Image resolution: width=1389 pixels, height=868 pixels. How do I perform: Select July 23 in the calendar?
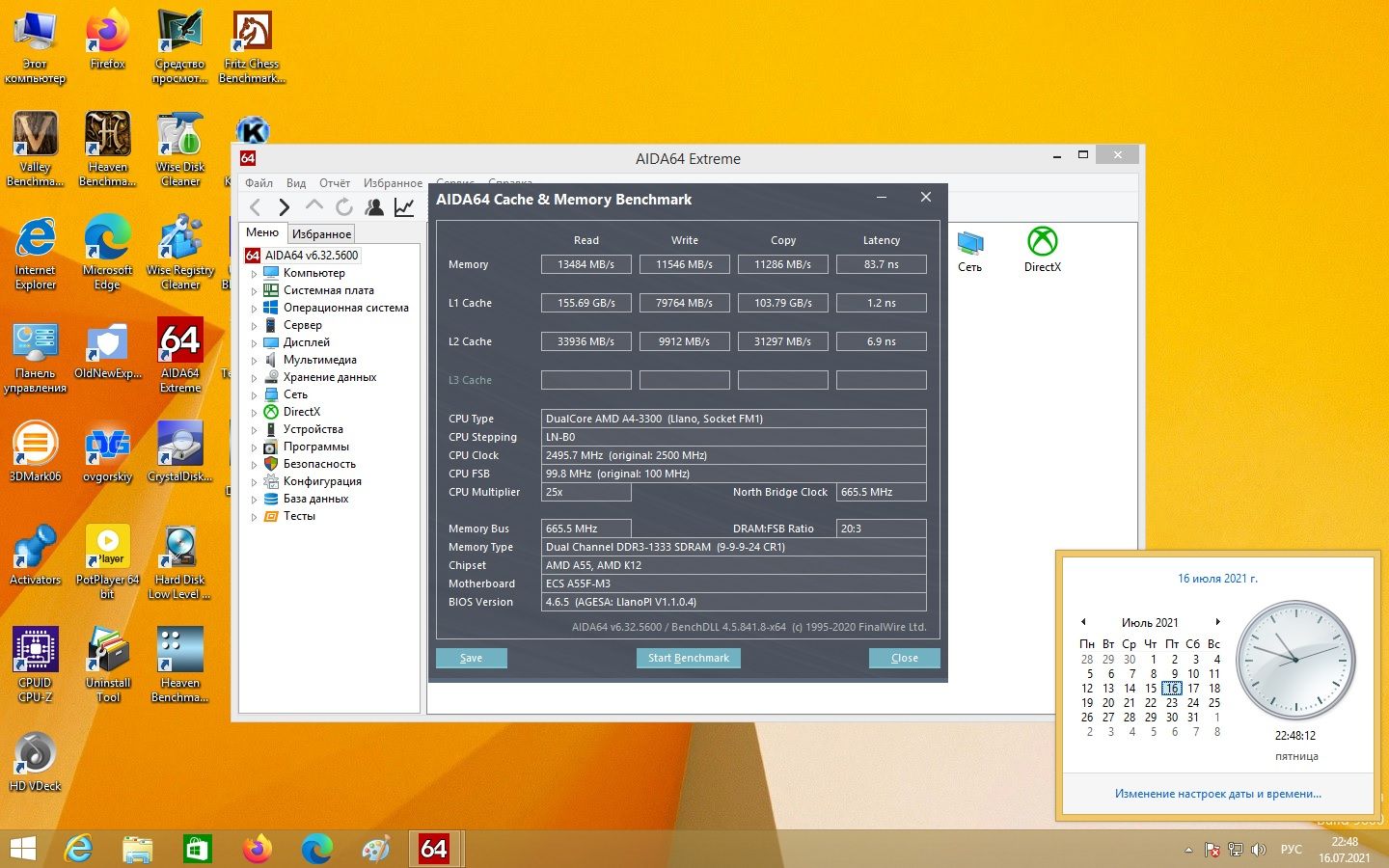pyautogui.click(x=1171, y=703)
